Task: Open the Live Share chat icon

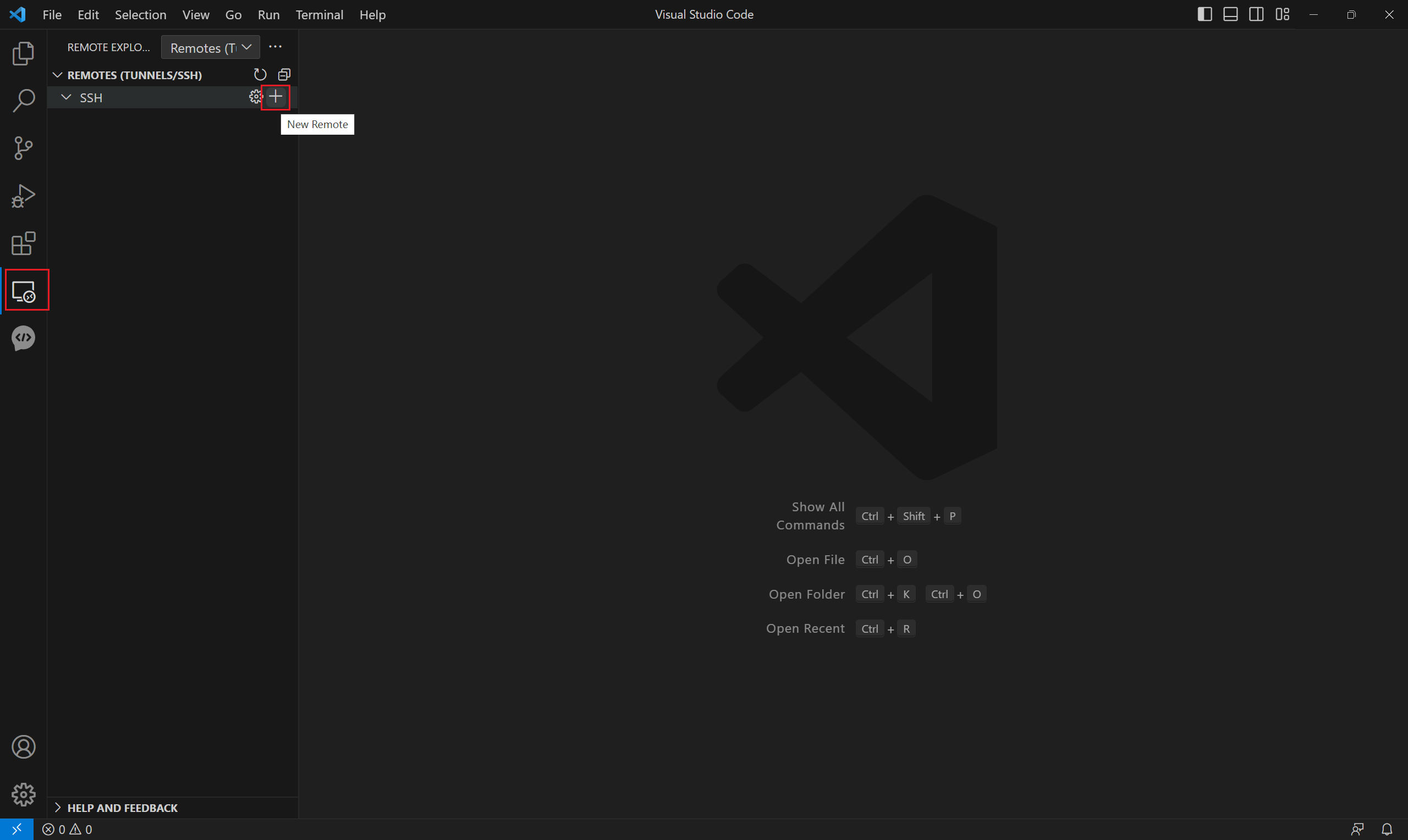Action: [23, 339]
